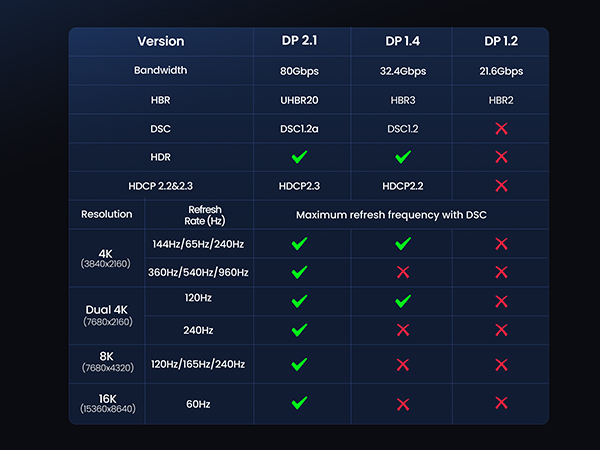The image size is (600, 450).
Task: Click the Dual 4K (7680x2160) resolution cell
Action: pos(107,315)
